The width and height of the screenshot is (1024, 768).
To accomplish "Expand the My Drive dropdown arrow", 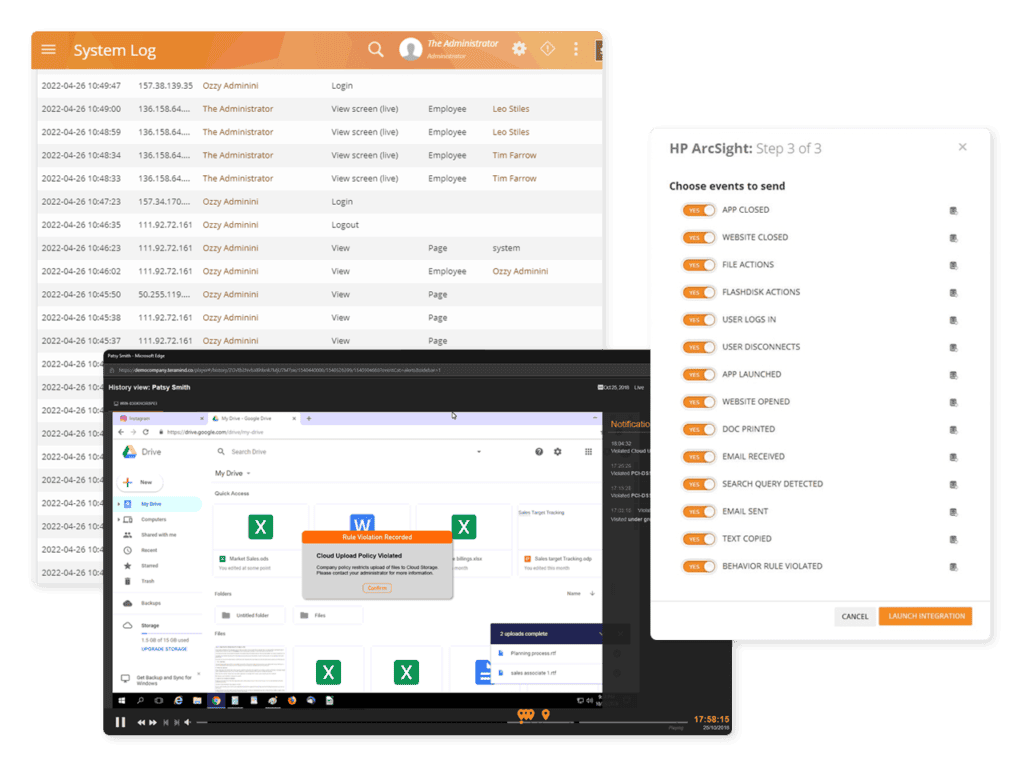I will click(249, 473).
